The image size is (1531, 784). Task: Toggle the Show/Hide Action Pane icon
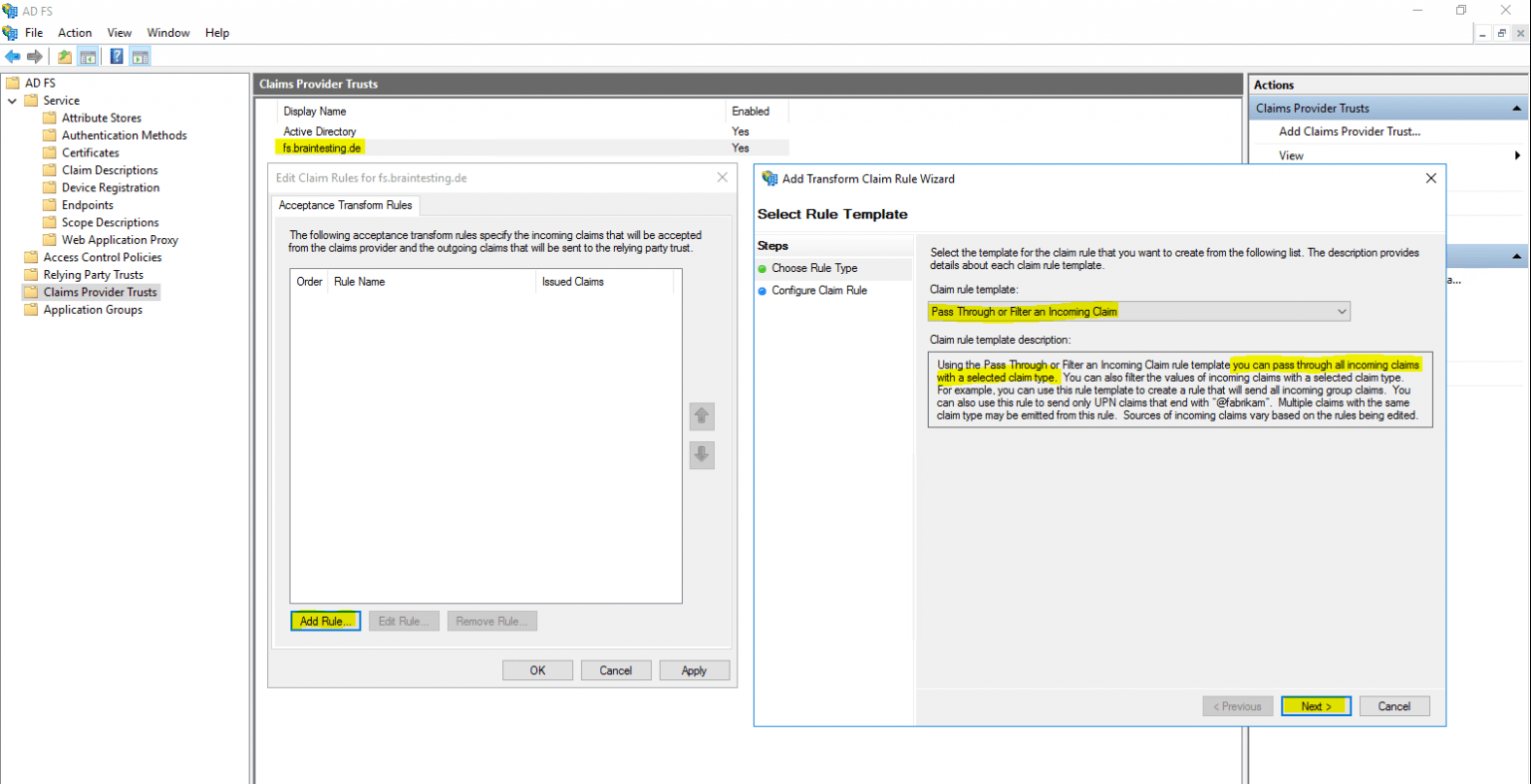(141, 57)
